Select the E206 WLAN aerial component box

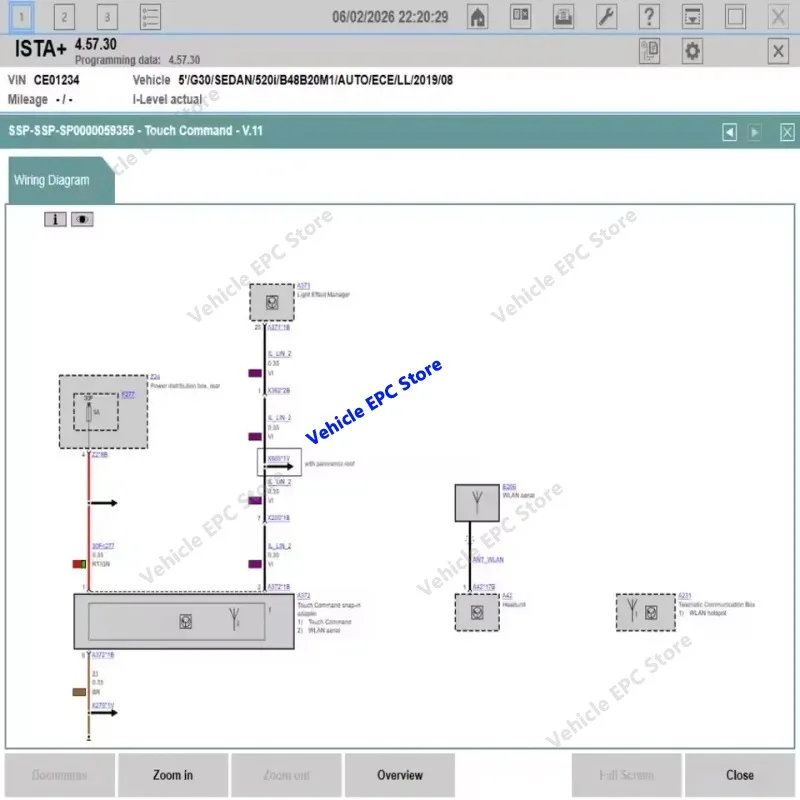coord(477,503)
